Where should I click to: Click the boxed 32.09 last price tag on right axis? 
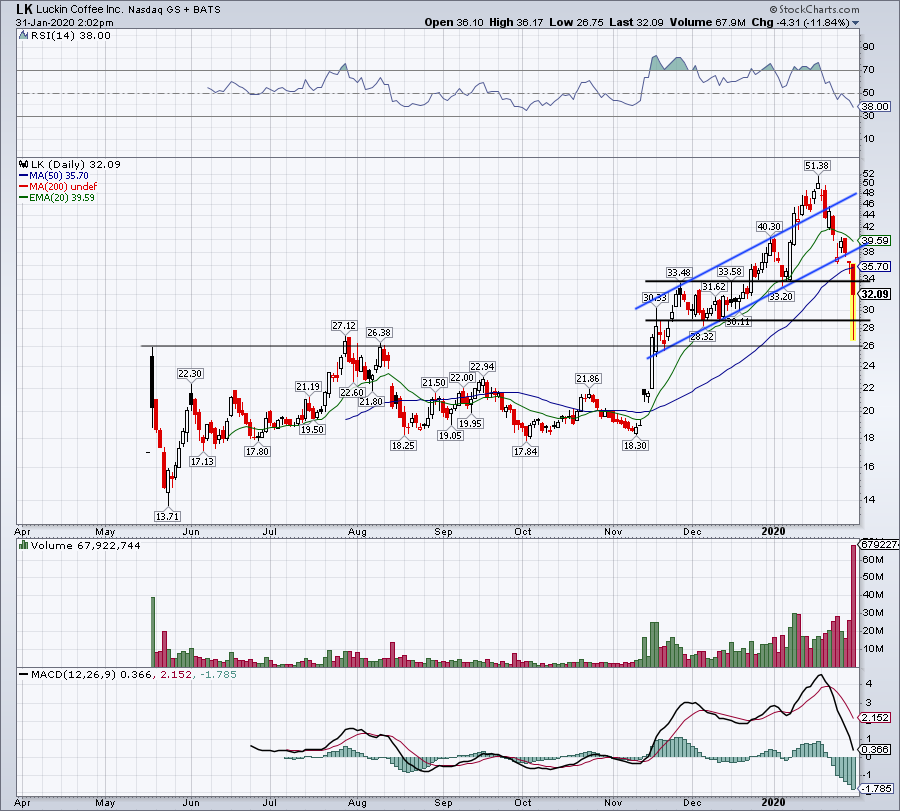876,294
